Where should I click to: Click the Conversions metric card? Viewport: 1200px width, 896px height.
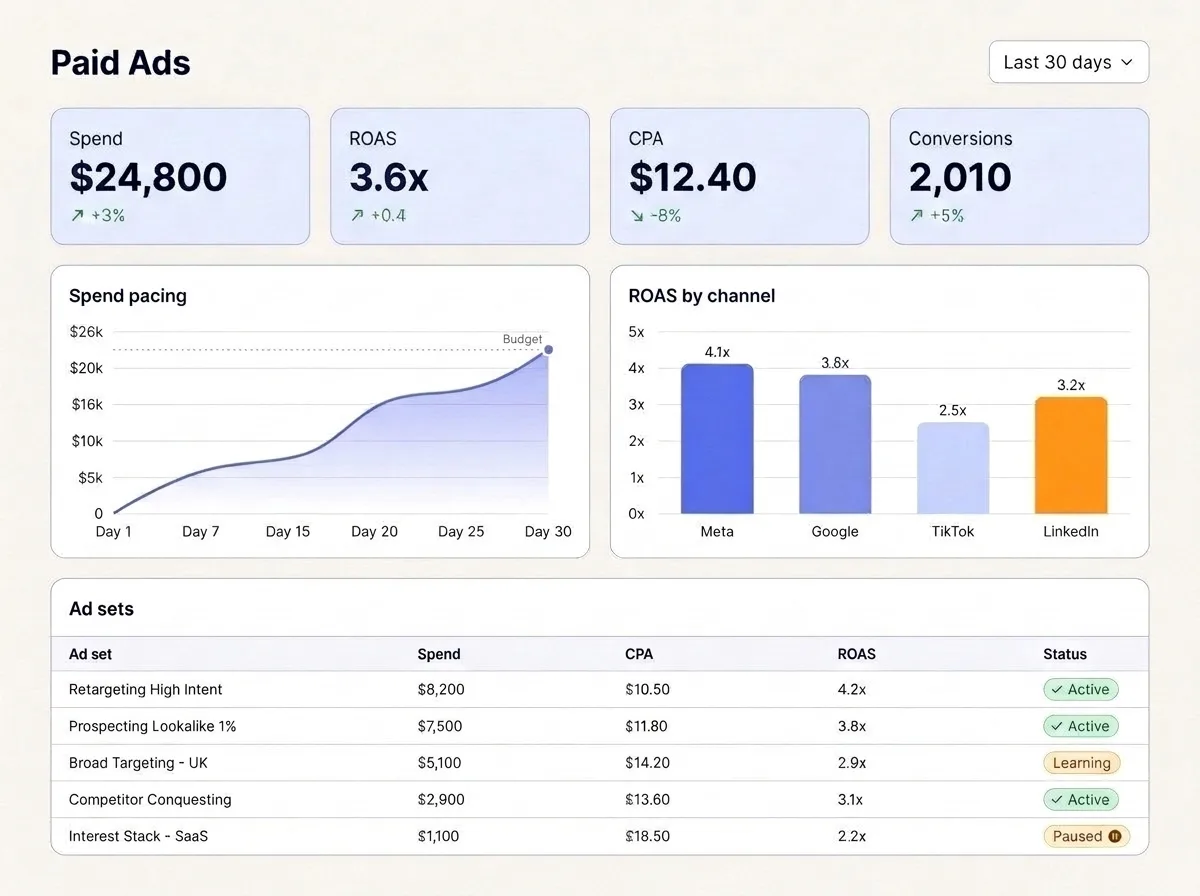pos(1019,176)
